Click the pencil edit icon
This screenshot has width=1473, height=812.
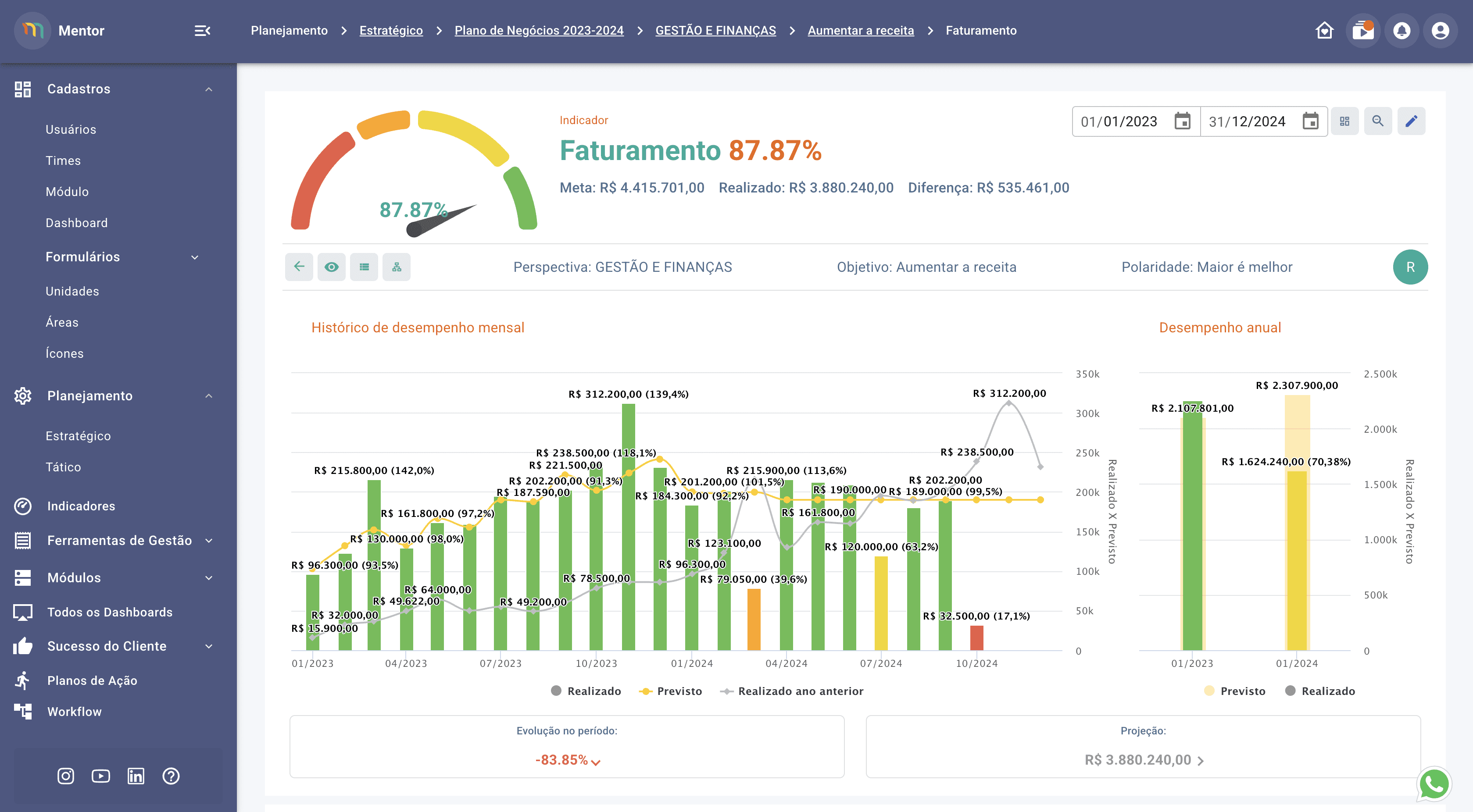(1411, 121)
